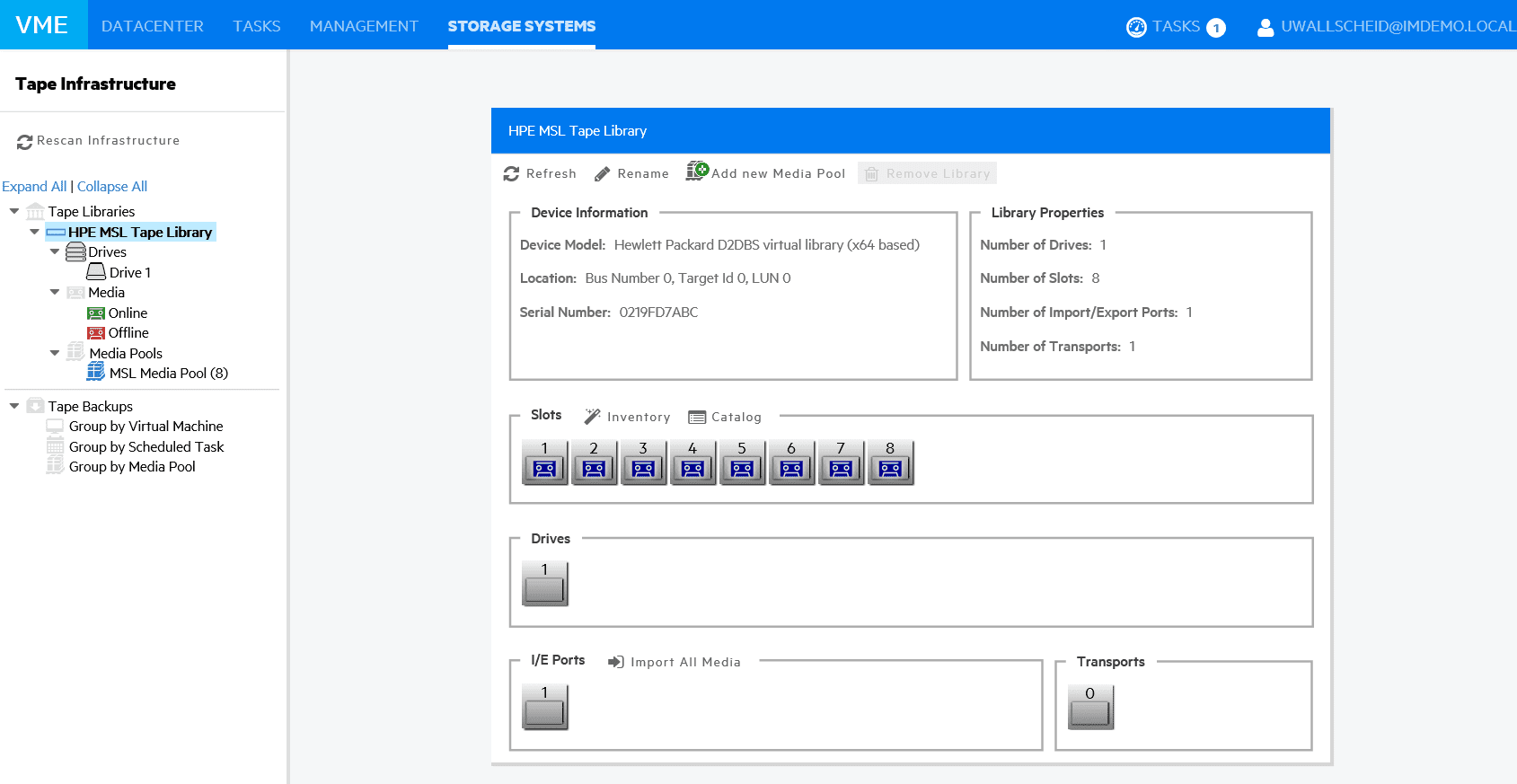The image size is (1517, 784).
Task: Collapse the Media Pools tree node
Action: coord(55,353)
